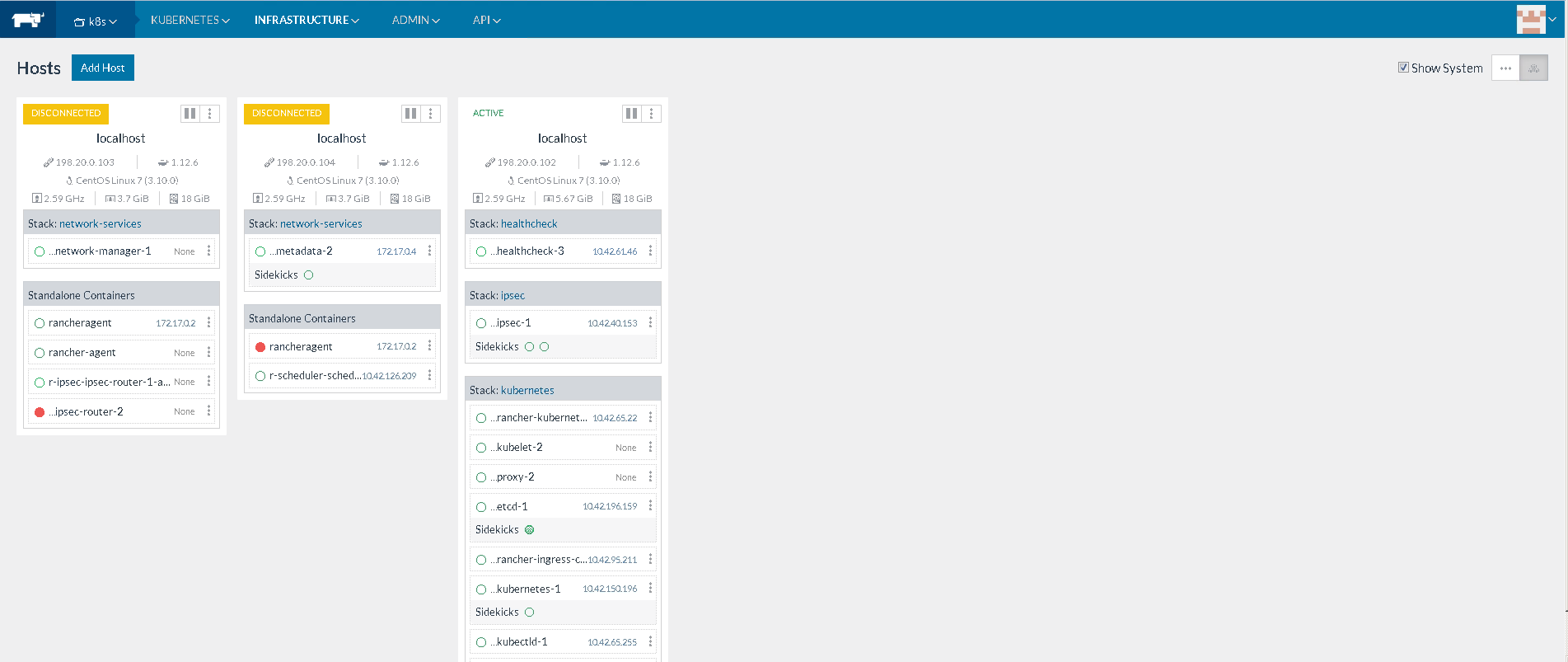Viewport: 1568px width, 662px height.
Task: Click the DISCONNECTED badge on 198.20.0.104 host
Action: [287, 114]
